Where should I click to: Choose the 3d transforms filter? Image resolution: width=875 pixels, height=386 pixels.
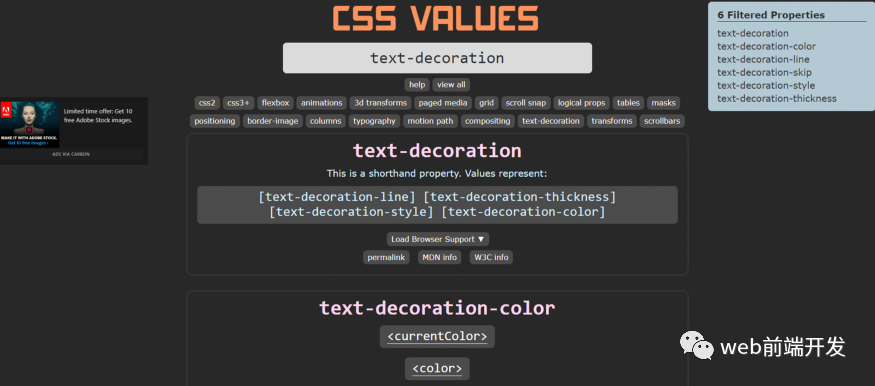[381, 103]
